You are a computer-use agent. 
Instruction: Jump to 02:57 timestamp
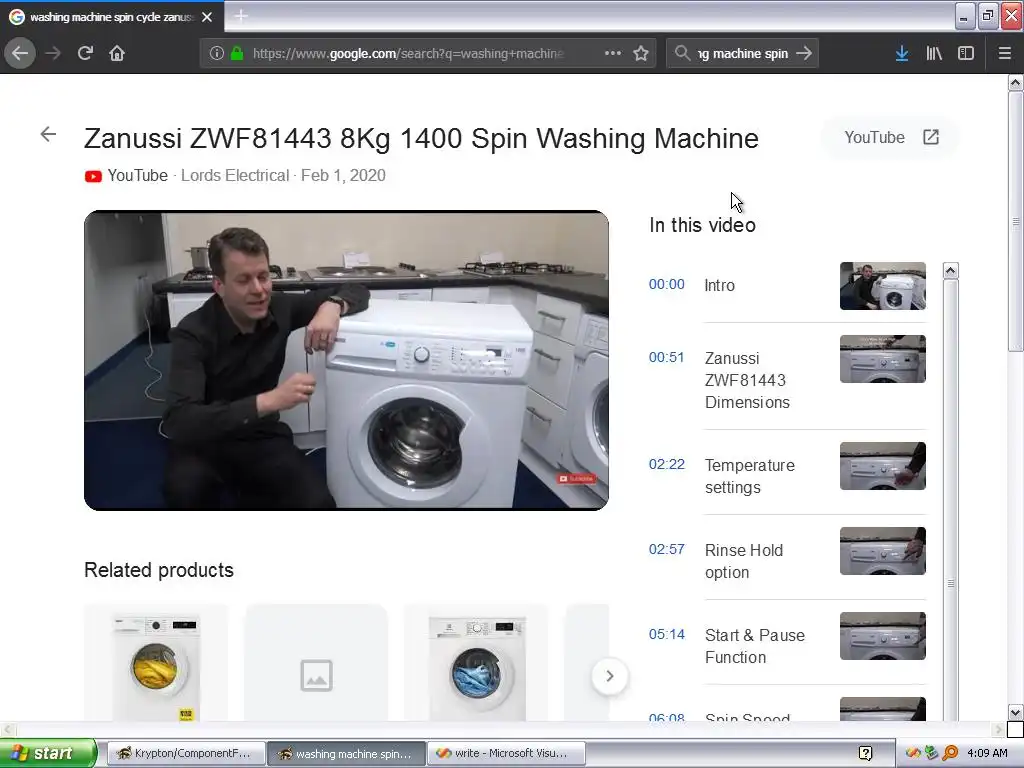tap(666, 549)
